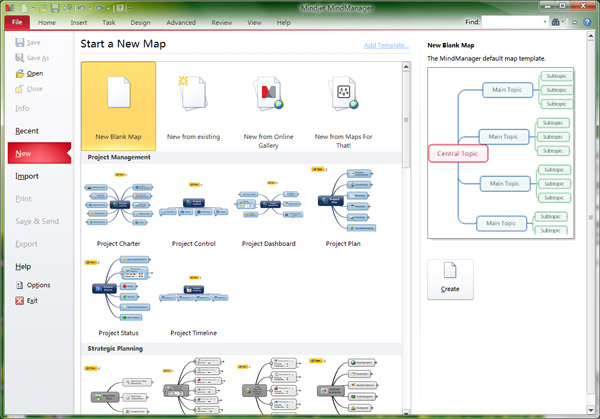Select Help in the backstage sidebar
This screenshot has height=419, width=600.
(x=23, y=266)
